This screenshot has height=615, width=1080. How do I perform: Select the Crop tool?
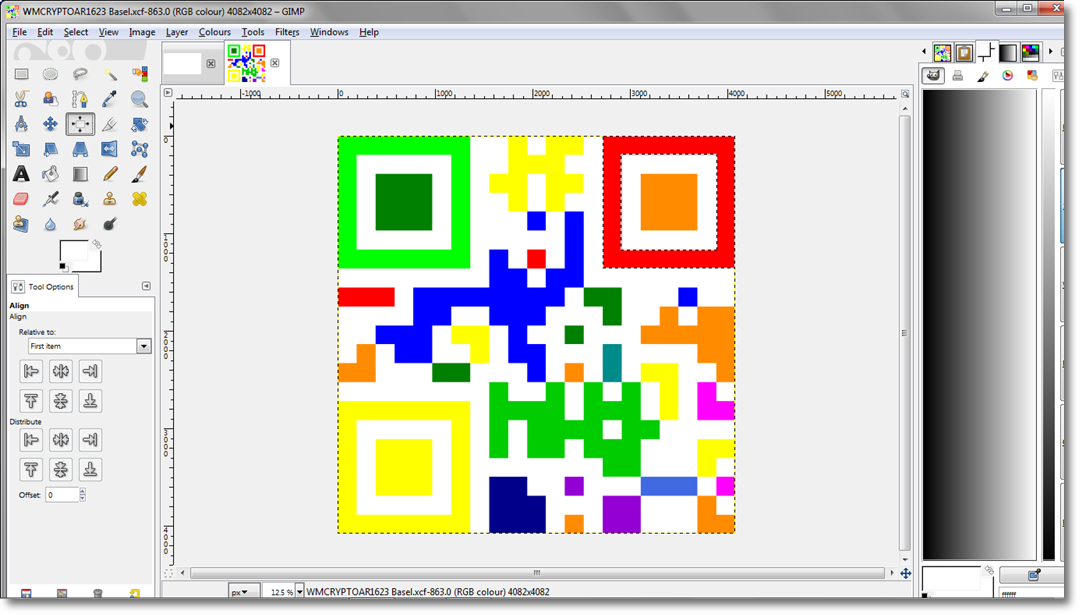pyautogui.click(x=110, y=124)
